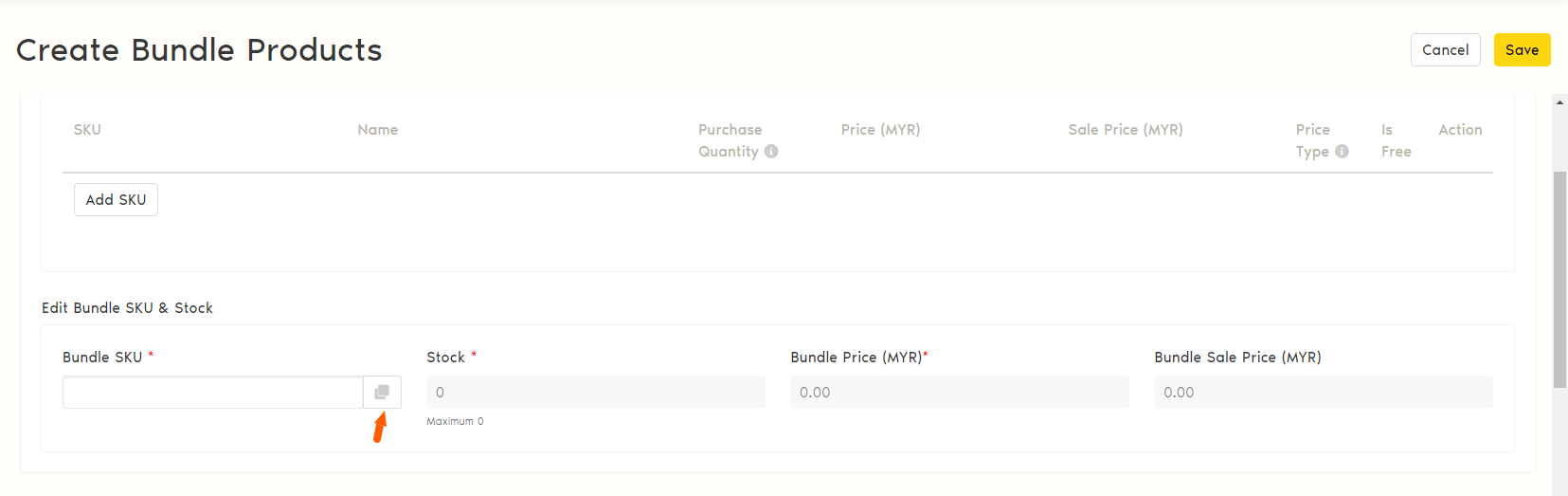Click into the Stock field
The image size is (1568, 496).
(x=595, y=393)
